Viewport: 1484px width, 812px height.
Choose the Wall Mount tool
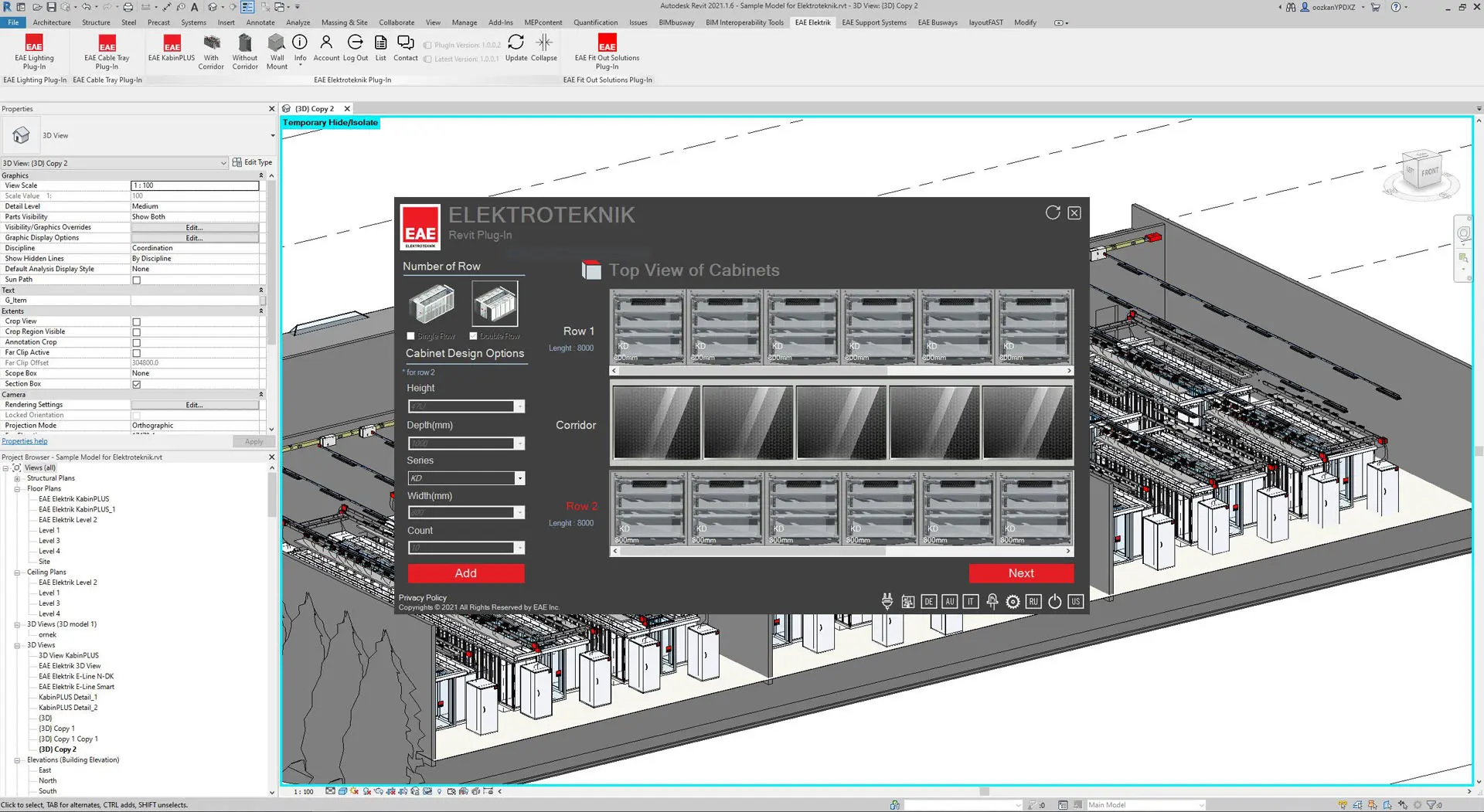point(277,51)
